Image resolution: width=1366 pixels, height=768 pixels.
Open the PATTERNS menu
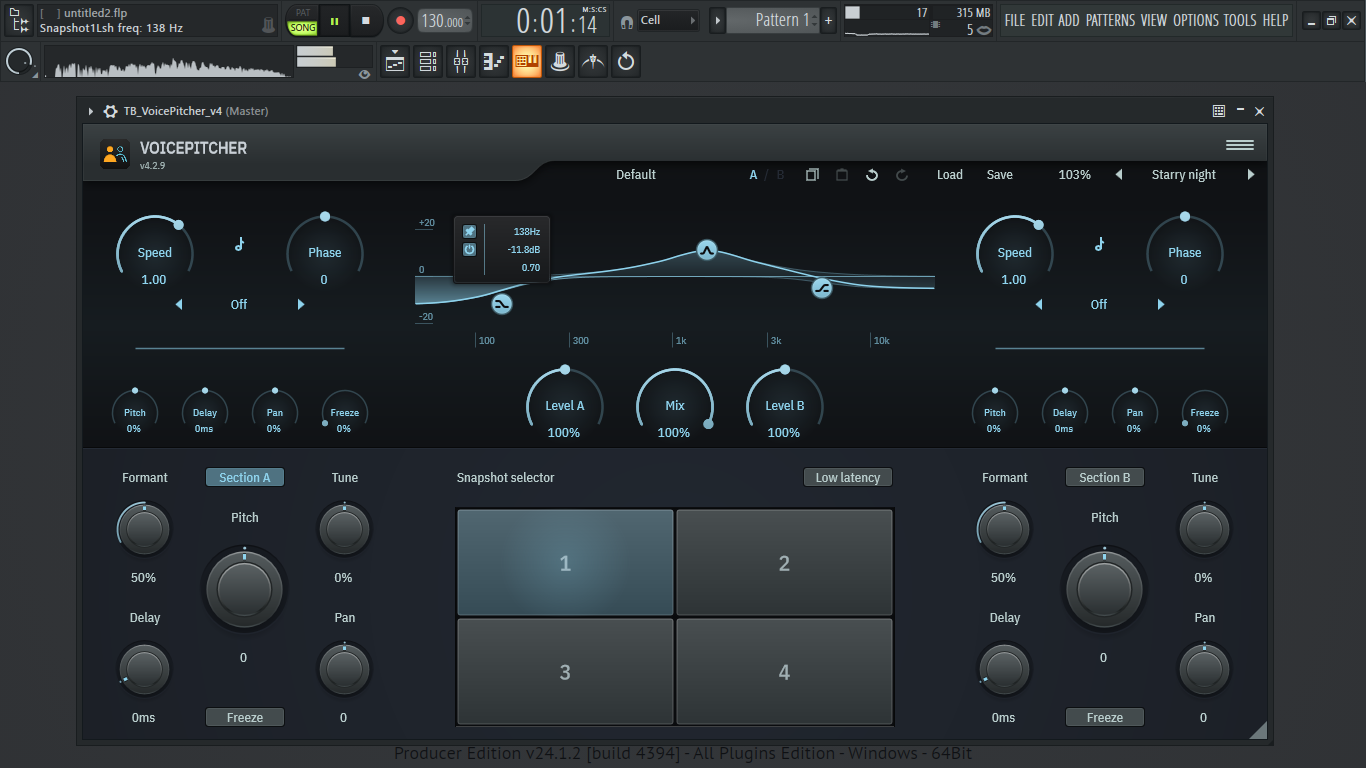point(1110,20)
